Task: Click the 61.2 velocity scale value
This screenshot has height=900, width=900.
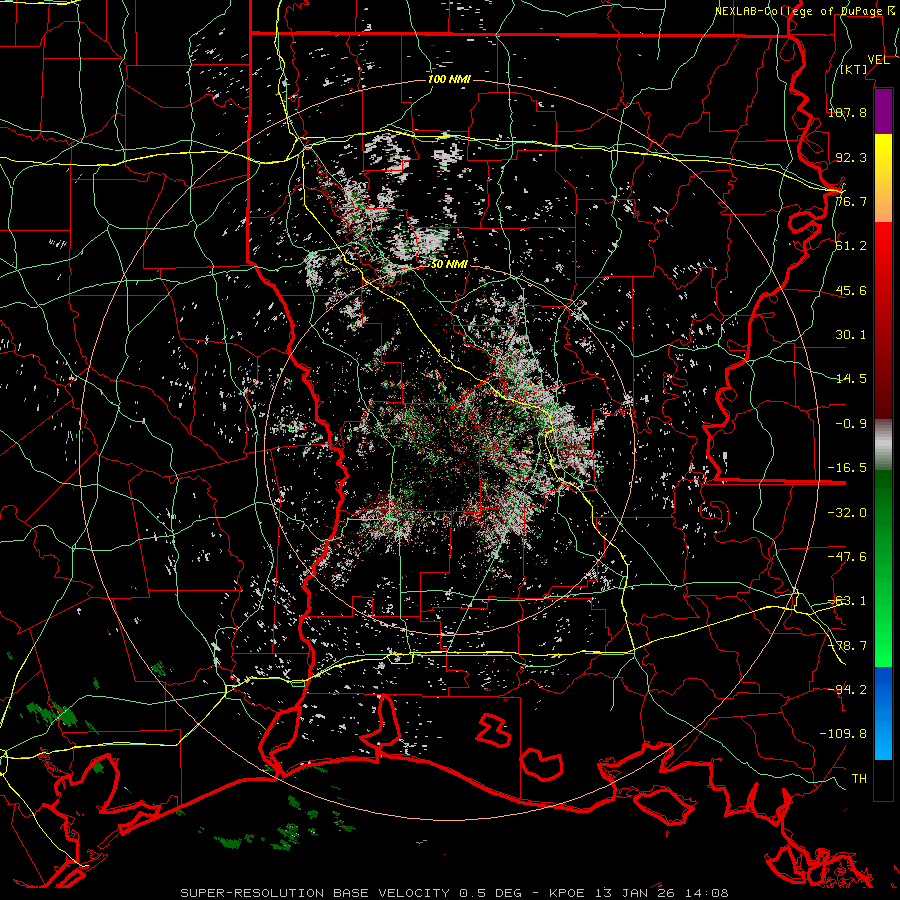Action: 851,246
